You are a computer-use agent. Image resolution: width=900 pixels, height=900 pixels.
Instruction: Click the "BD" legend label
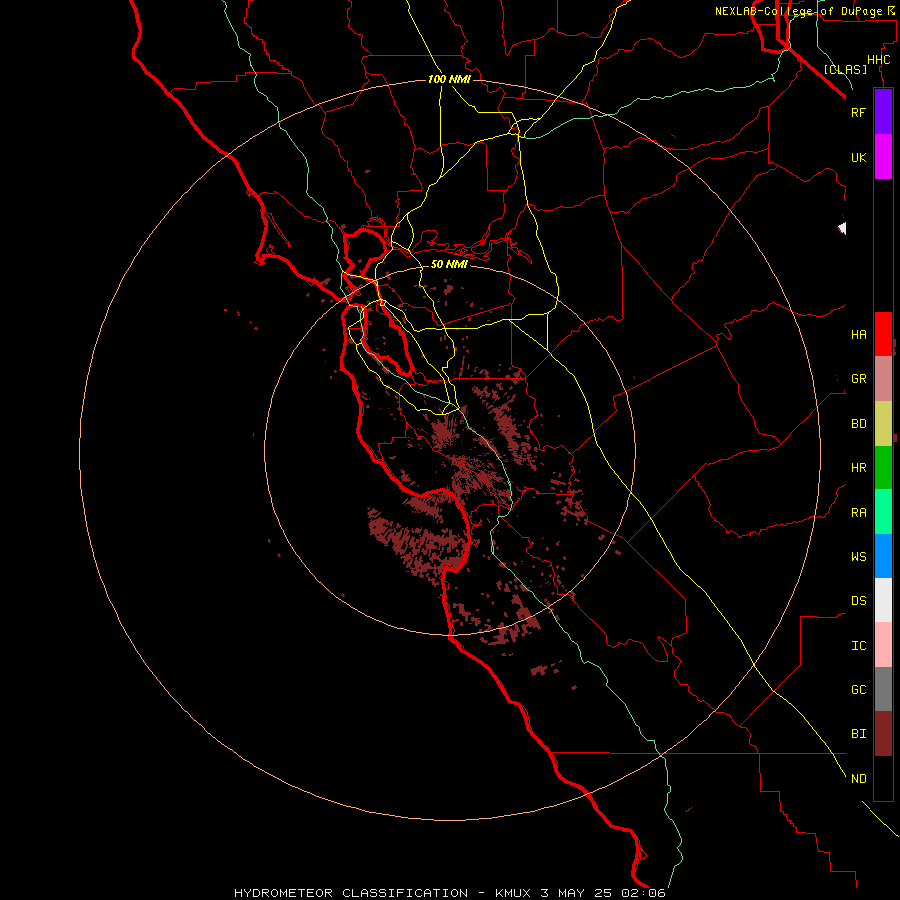tap(858, 424)
